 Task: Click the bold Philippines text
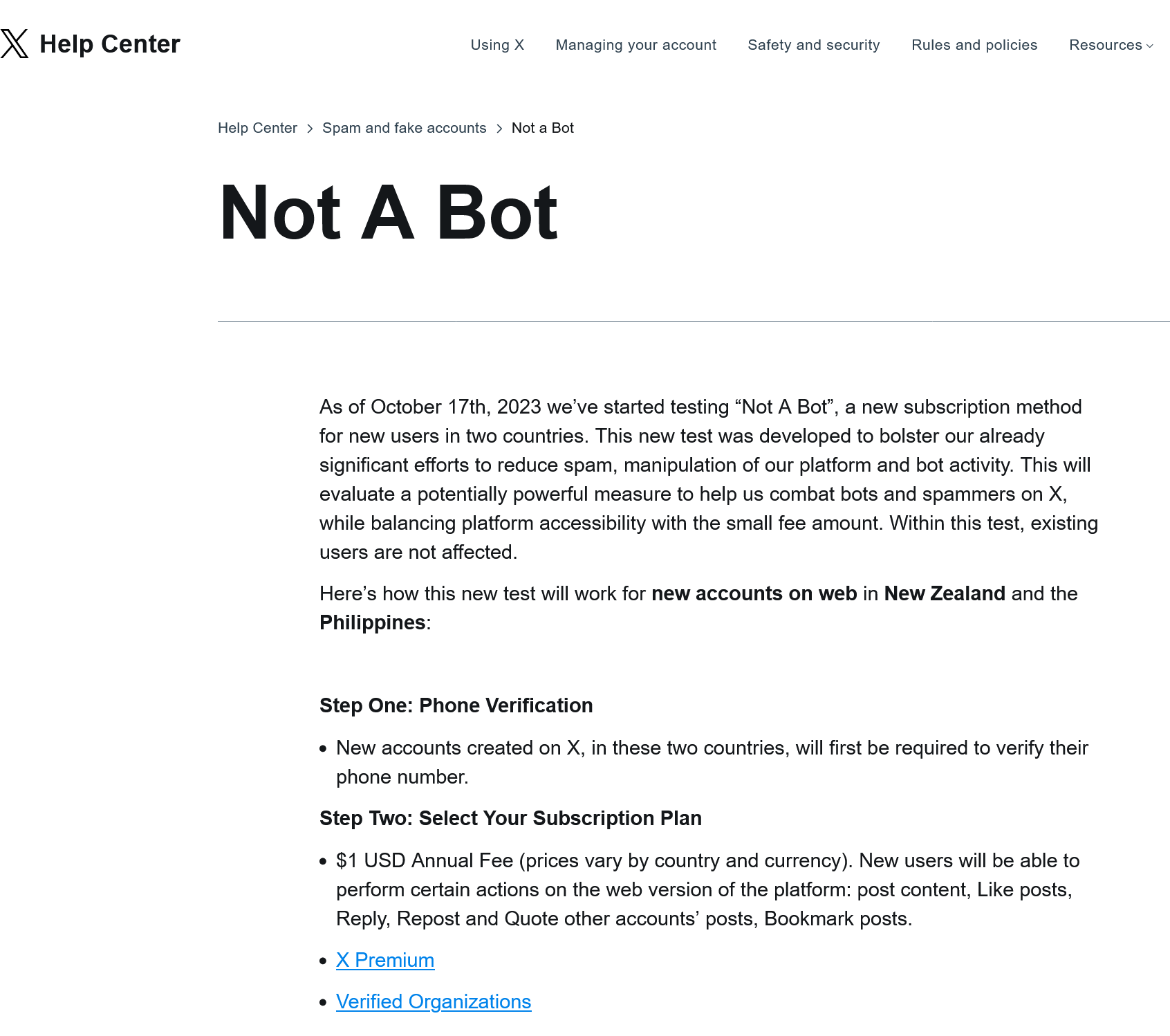[x=372, y=622]
